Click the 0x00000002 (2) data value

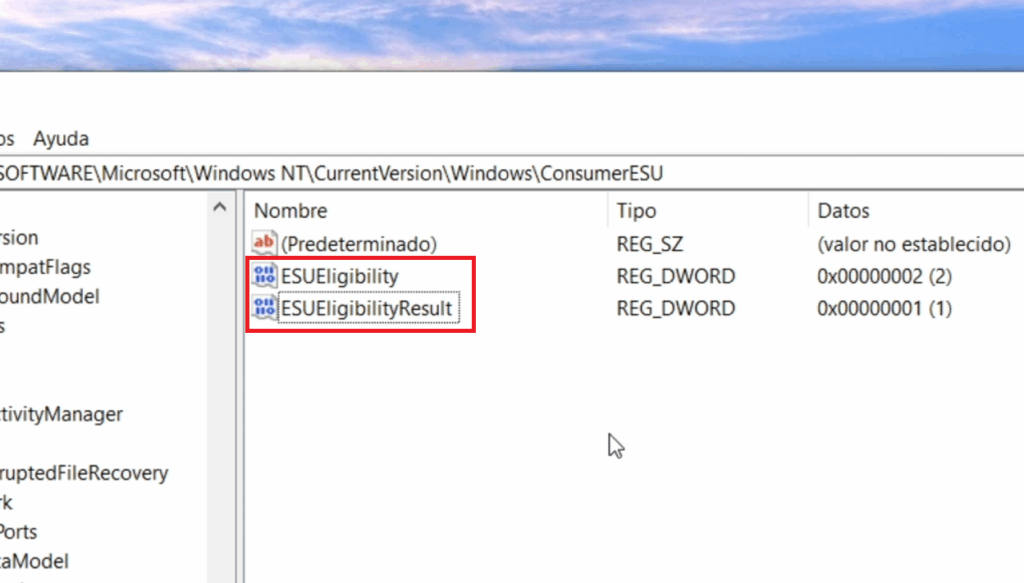coord(884,276)
